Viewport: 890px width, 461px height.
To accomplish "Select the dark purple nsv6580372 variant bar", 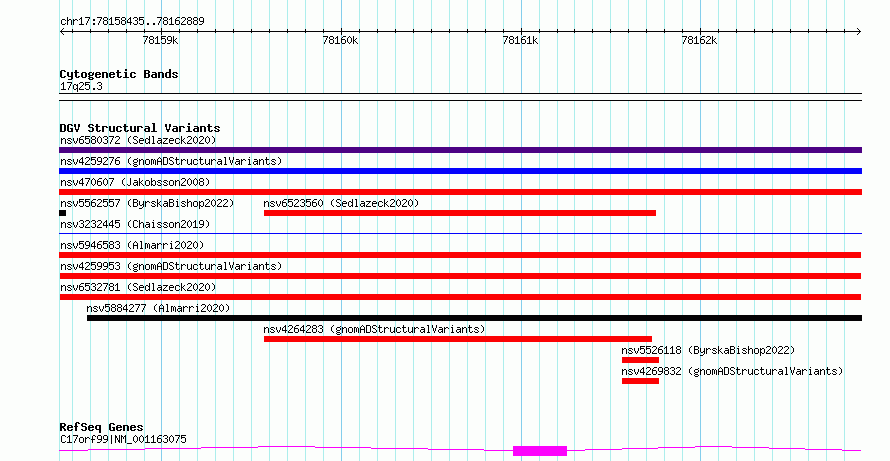I will click(x=460, y=150).
